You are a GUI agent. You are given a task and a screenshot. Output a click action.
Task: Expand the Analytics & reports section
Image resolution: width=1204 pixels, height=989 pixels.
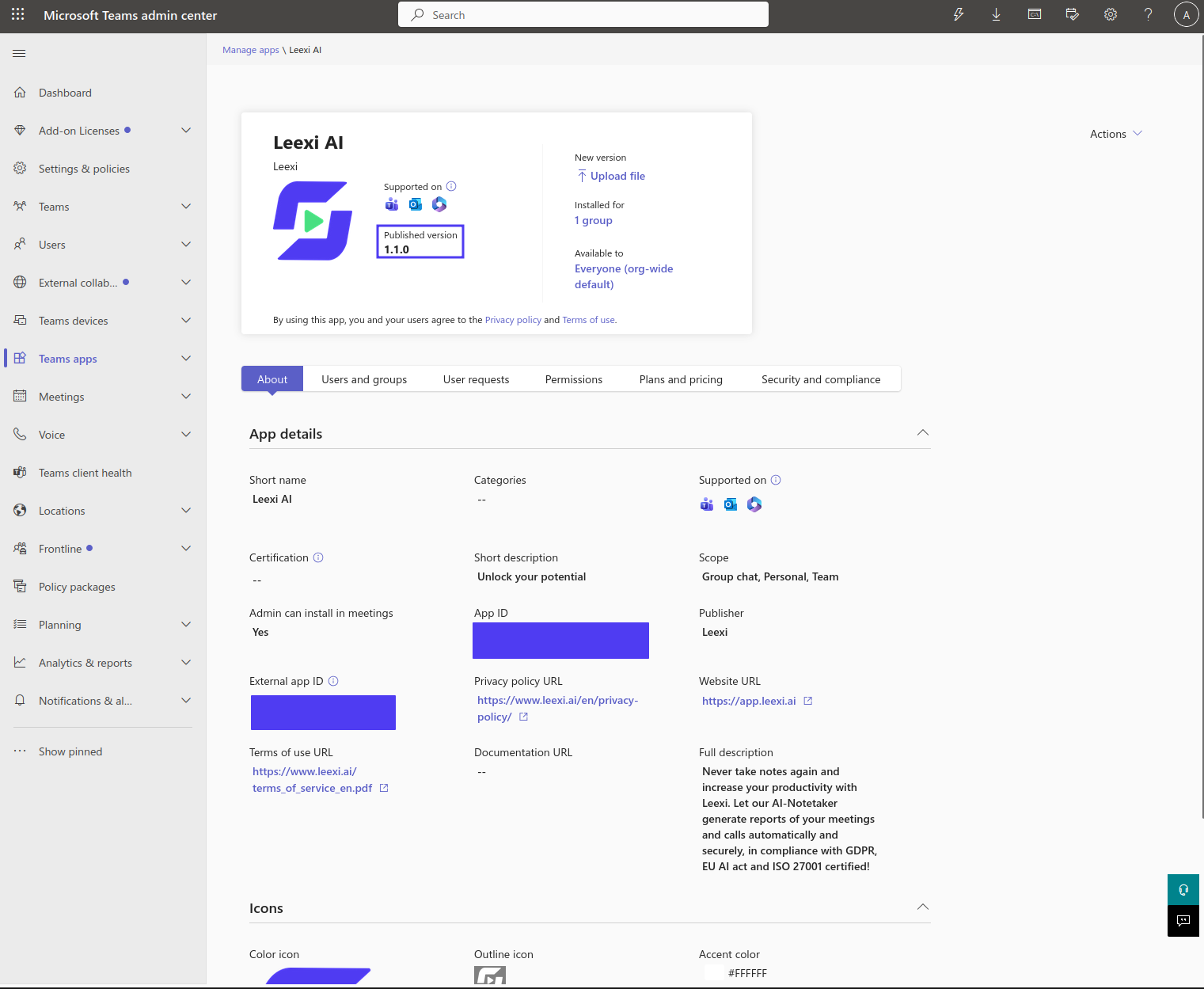[x=186, y=663]
